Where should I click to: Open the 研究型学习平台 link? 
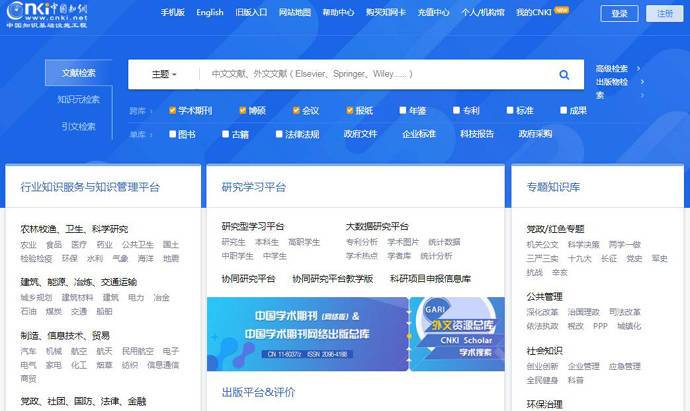(x=253, y=227)
